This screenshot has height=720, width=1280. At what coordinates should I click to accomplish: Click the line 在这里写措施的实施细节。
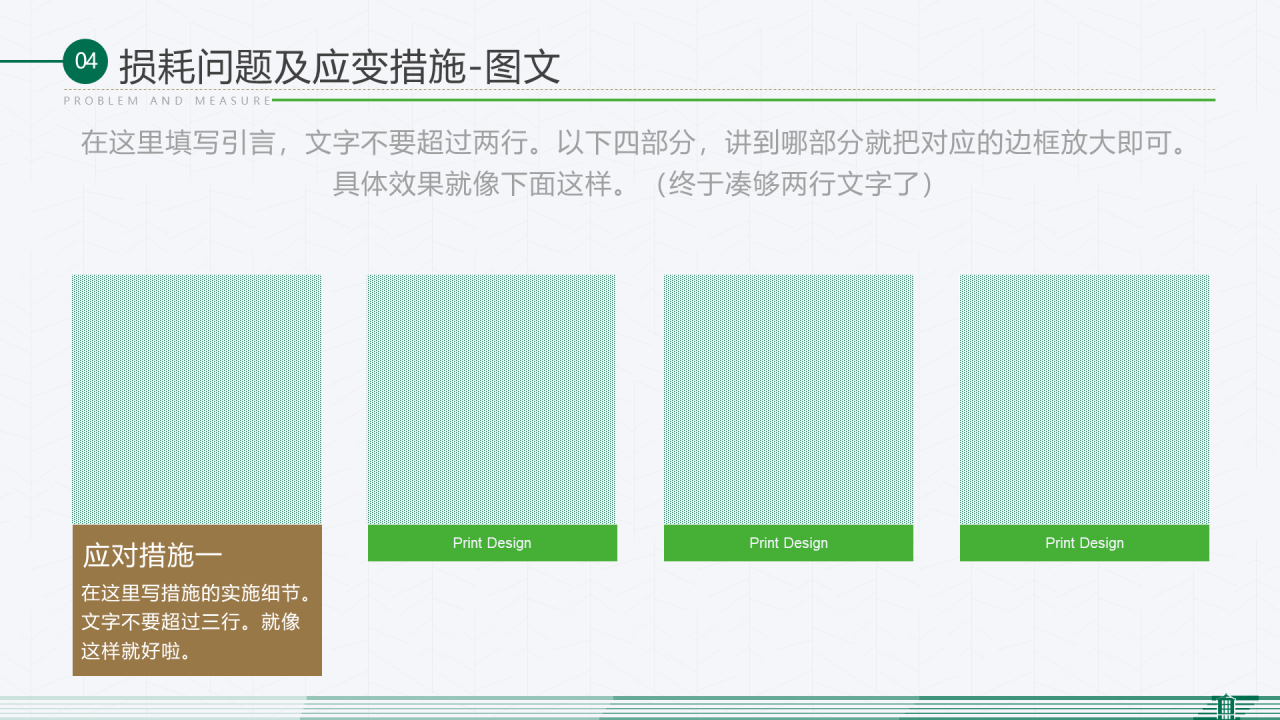(197, 593)
